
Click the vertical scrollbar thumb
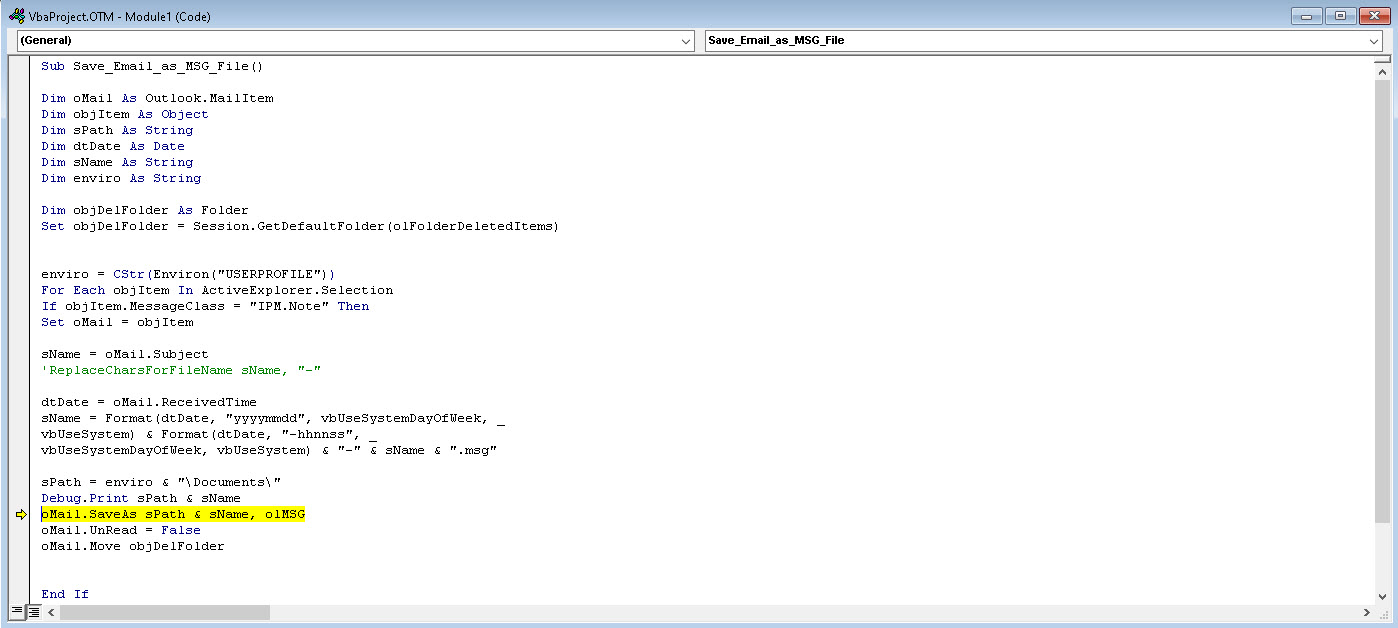pos(1382,300)
